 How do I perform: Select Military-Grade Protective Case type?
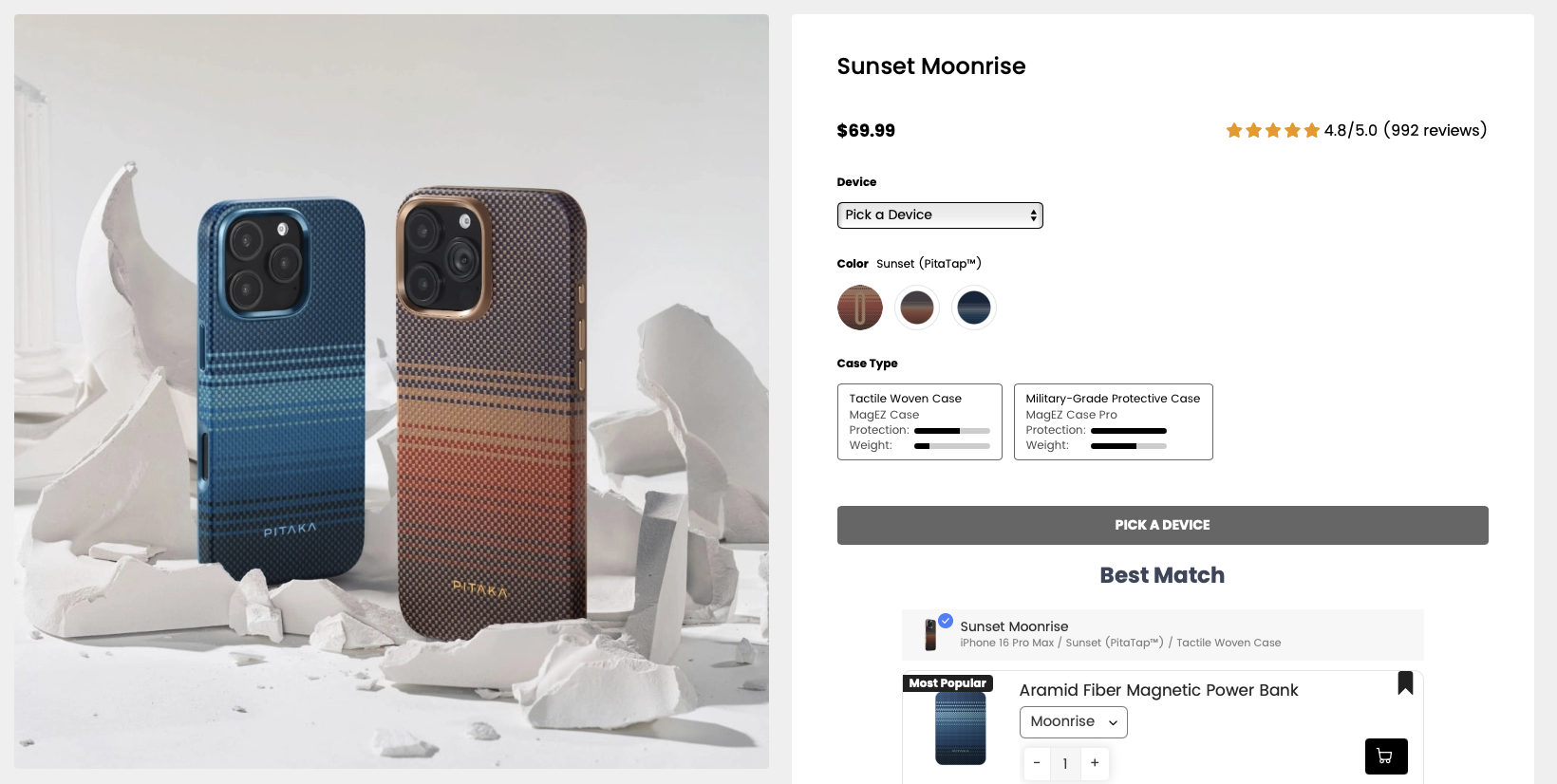pyautogui.click(x=1114, y=421)
